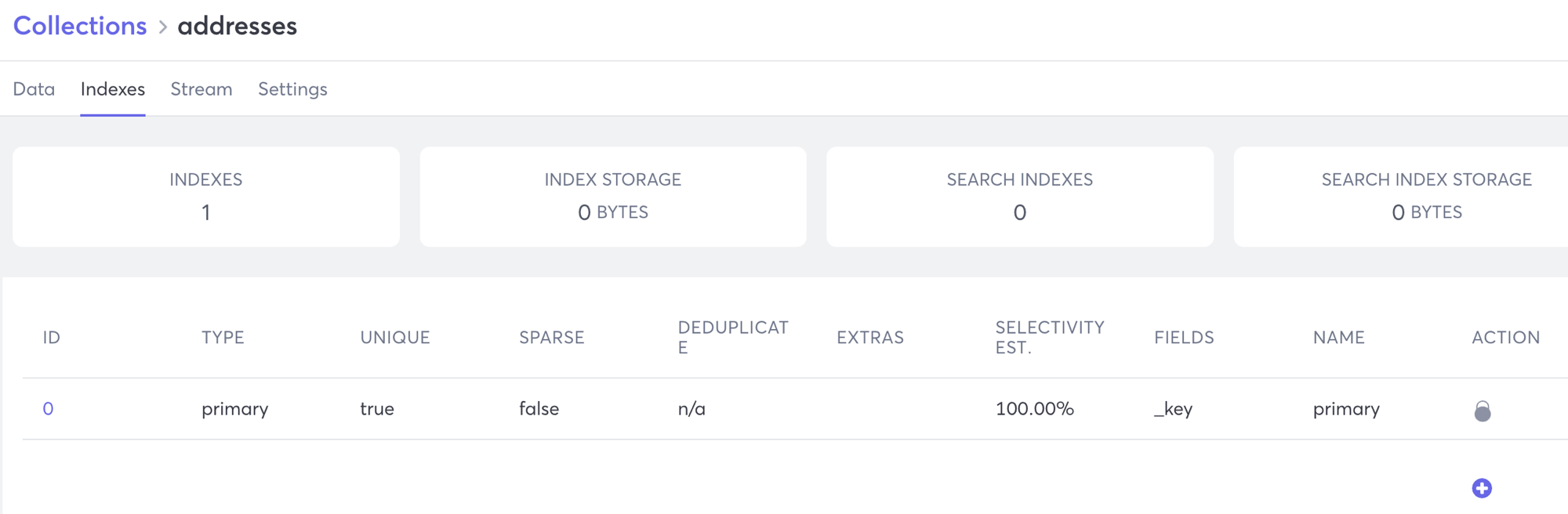Click the SEARCH INDEXES card

1018,196
